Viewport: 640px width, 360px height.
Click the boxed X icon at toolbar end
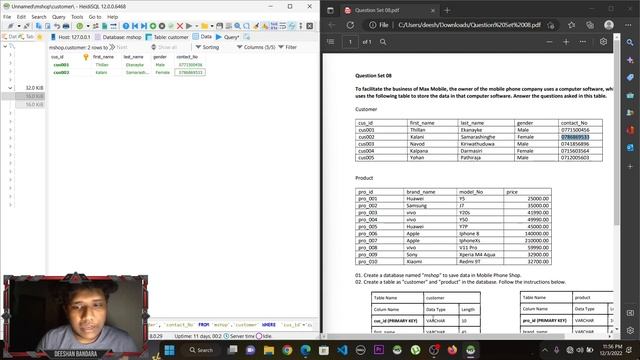pos(310,26)
